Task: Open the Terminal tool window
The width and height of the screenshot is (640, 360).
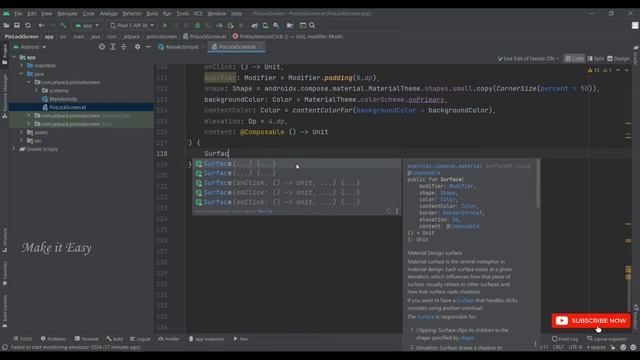Action: pyautogui.click(x=87, y=339)
